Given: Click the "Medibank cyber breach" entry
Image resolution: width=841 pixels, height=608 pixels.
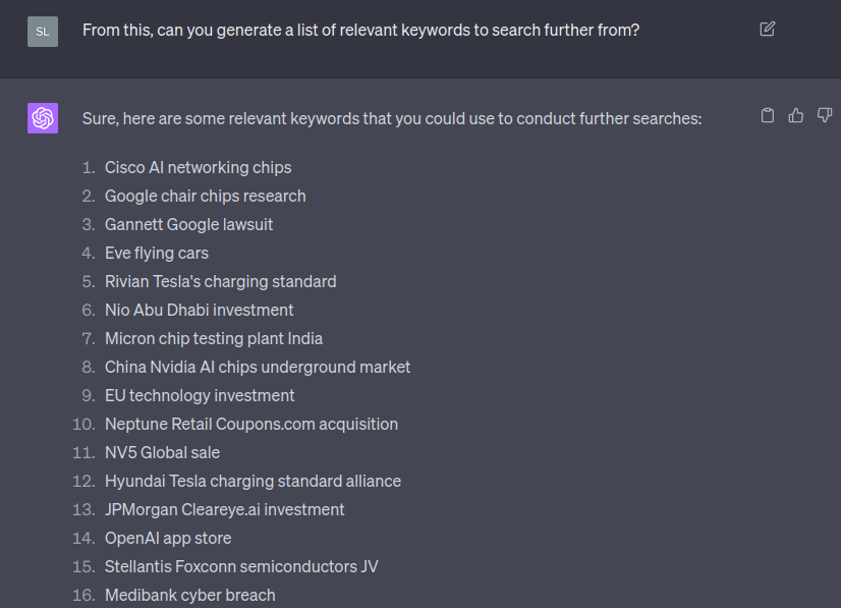Looking at the screenshot, I should click(x=190, y=595).
